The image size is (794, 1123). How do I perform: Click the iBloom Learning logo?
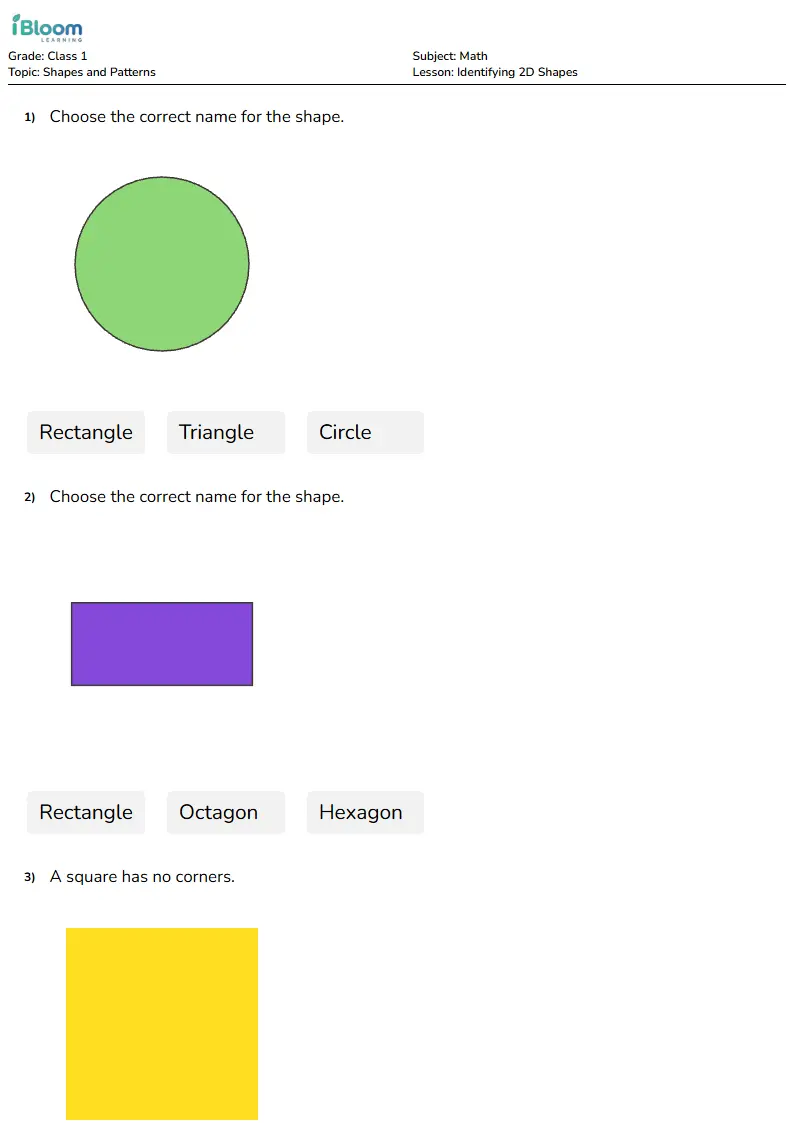point(47,28)
